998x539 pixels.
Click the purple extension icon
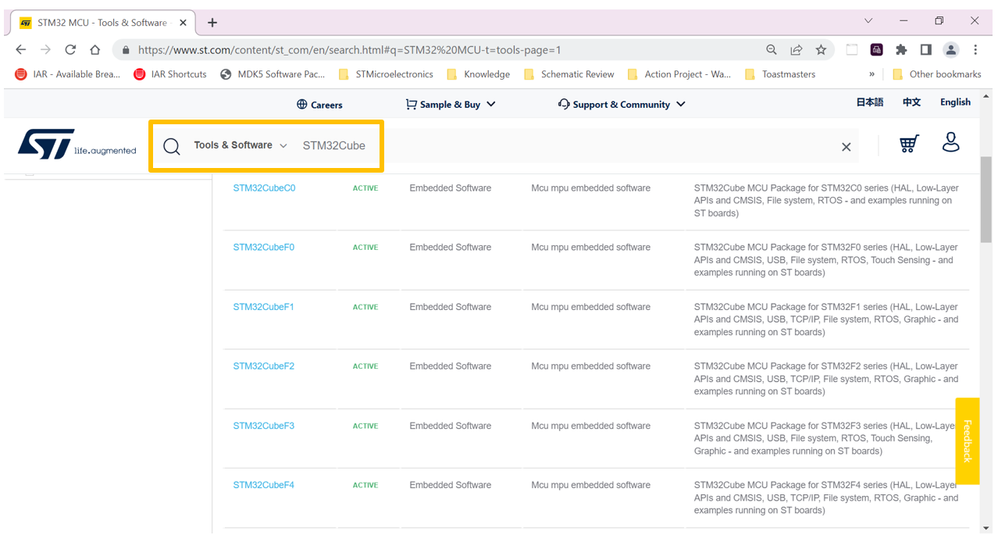point(876,50)
